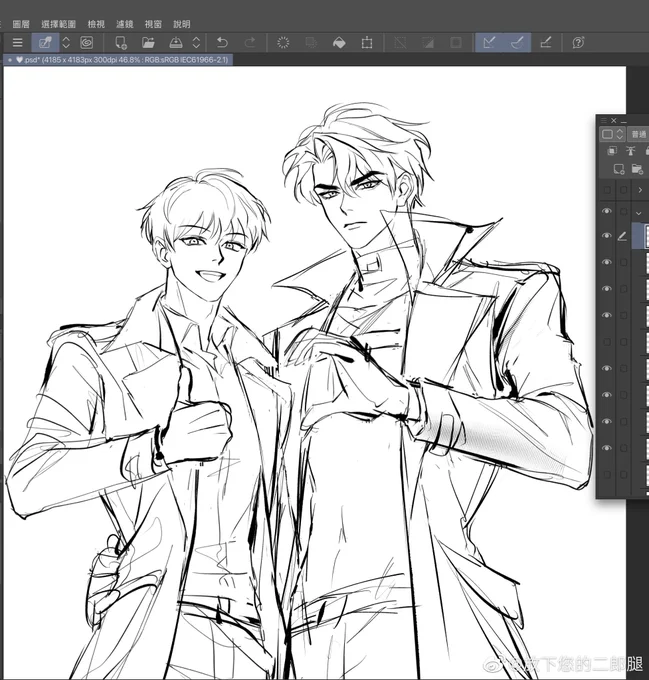
Task: Activate the Scale/Rotate transform icon
Action: tap(367, 42)
